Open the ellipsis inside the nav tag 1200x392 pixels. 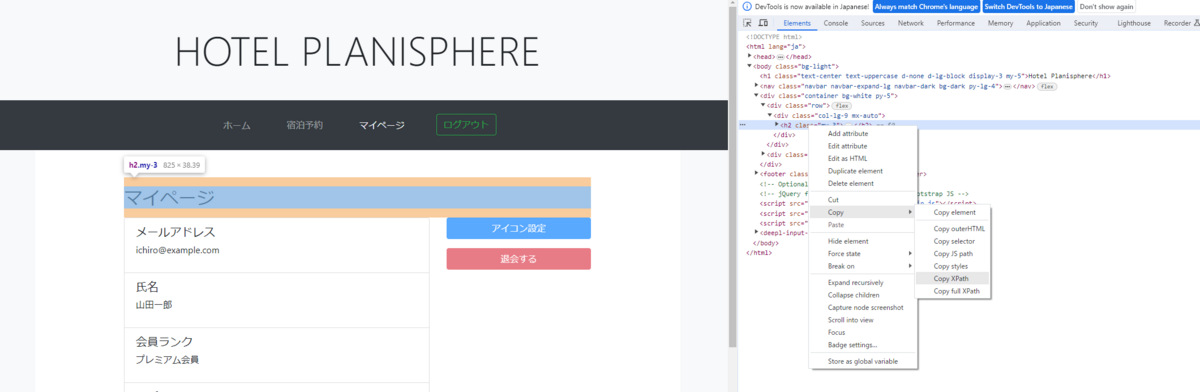coord(1007,86)
